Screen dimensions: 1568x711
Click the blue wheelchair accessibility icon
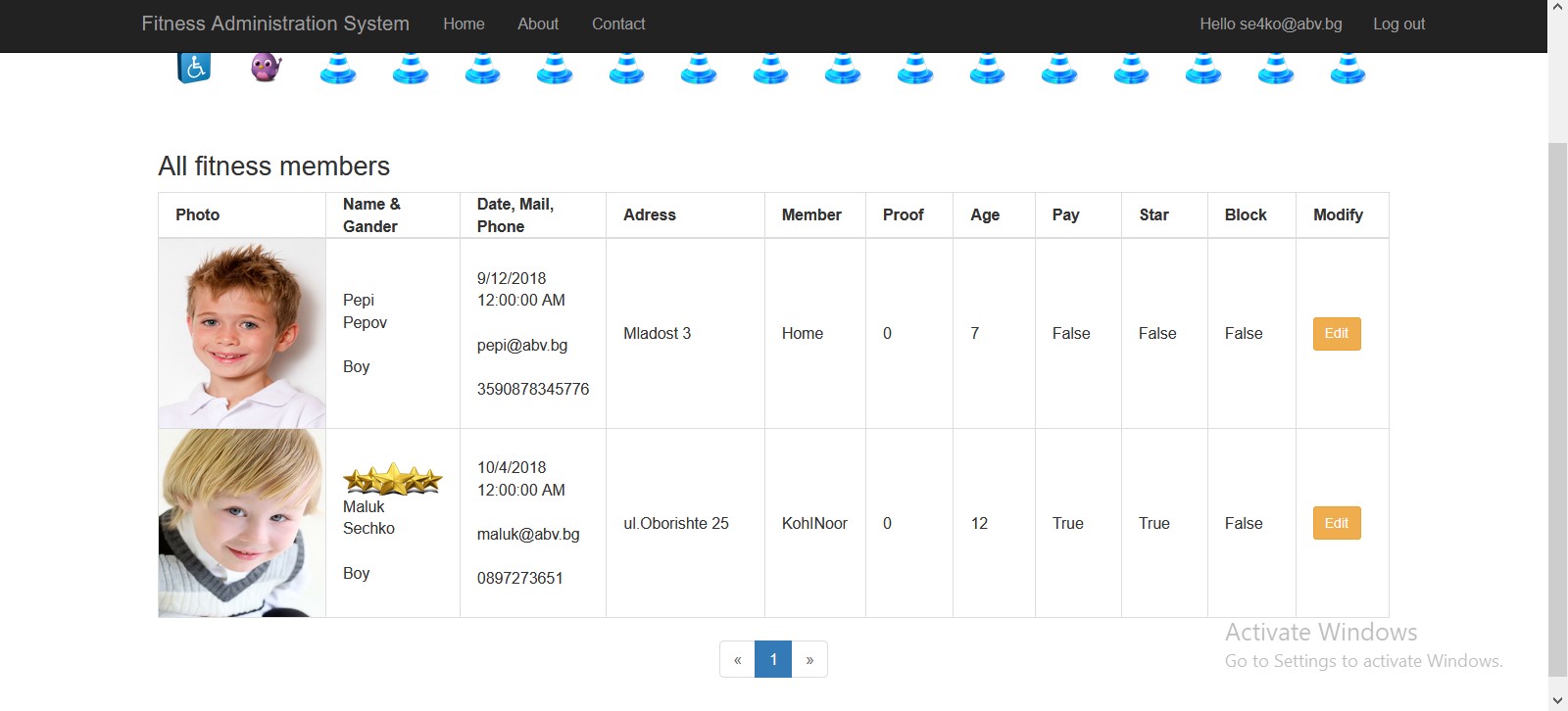coord(194,68)
